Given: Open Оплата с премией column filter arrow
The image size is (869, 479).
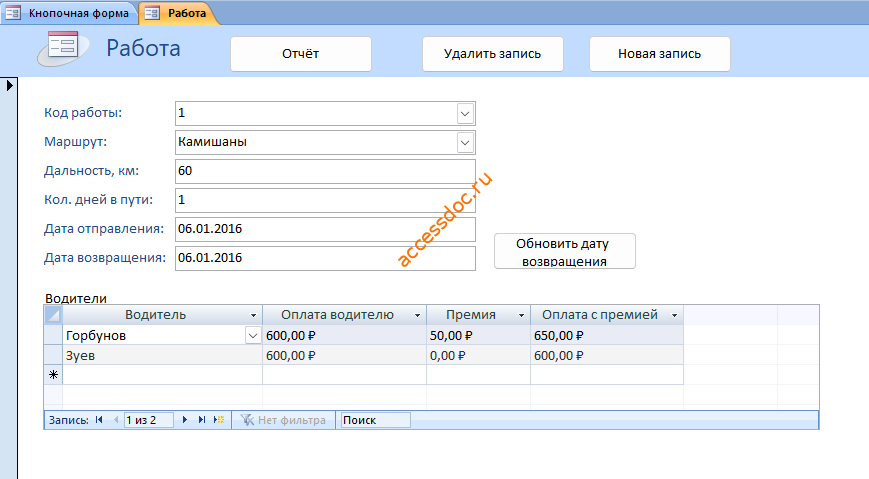Looking at the screenshot, I should 674,315.
